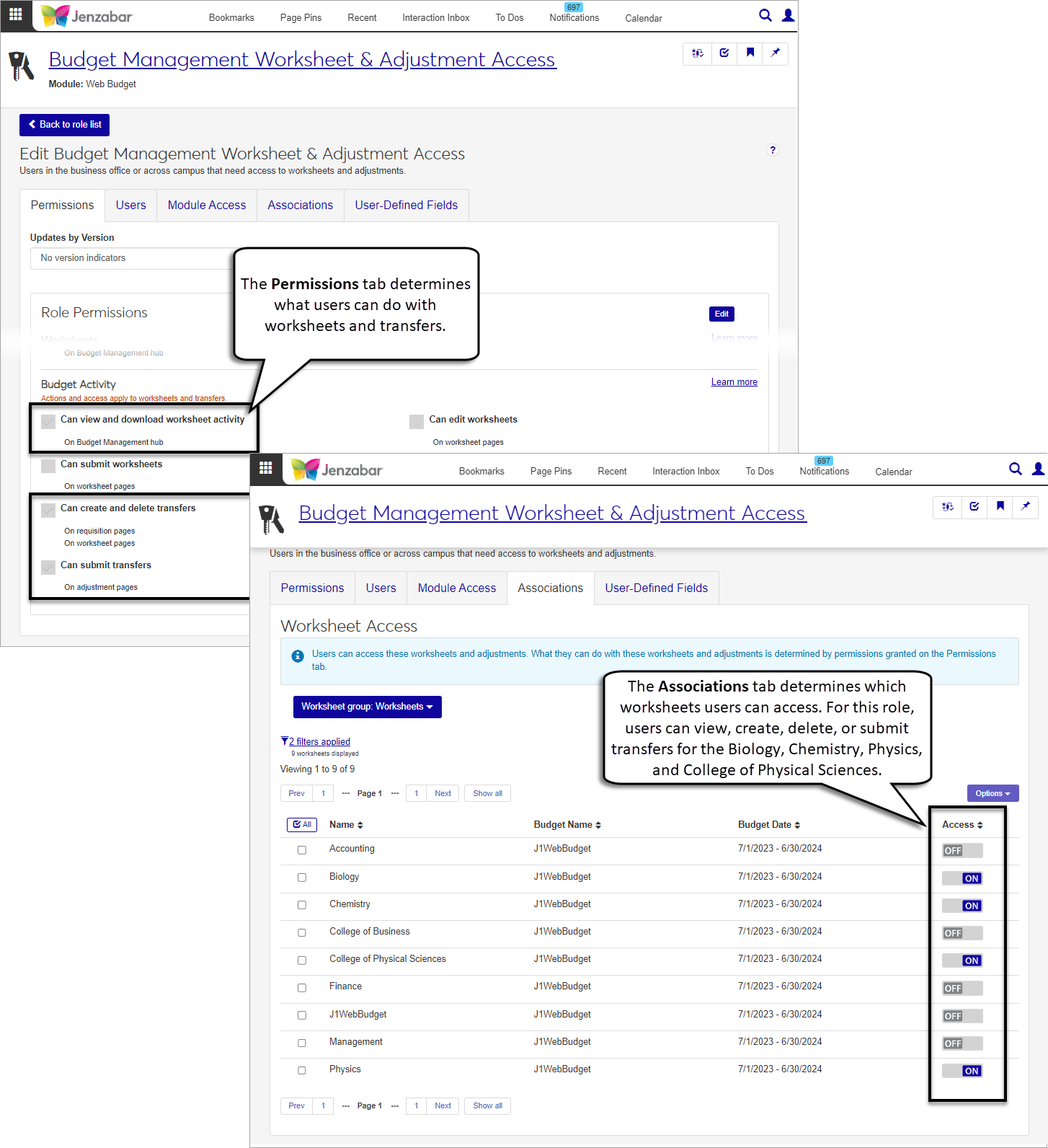This screenshot has height=1148, width=1048.
Task: Turn off access for College of Physical Sciences
Action: 962,961
